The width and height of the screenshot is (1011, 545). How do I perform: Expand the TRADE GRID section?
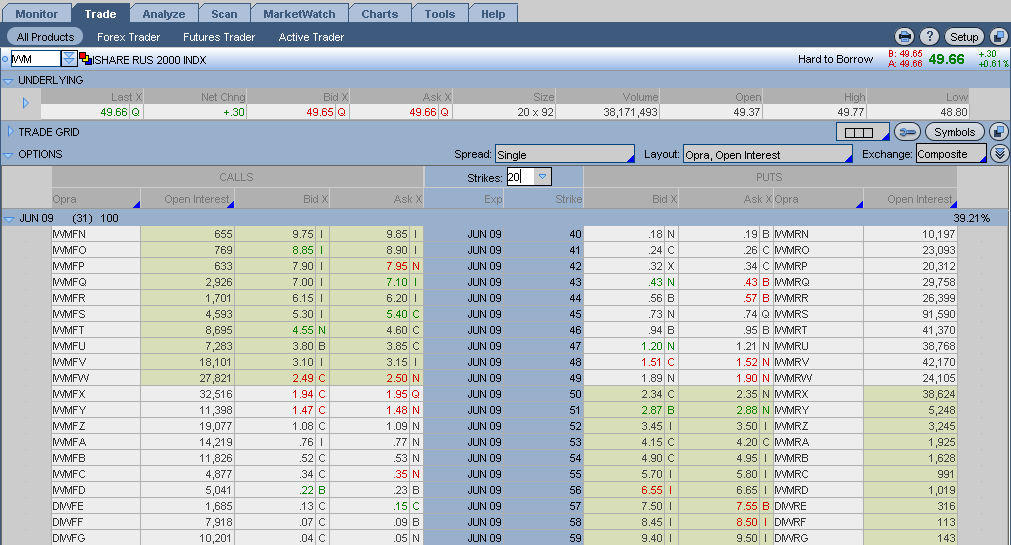(9, 132)
